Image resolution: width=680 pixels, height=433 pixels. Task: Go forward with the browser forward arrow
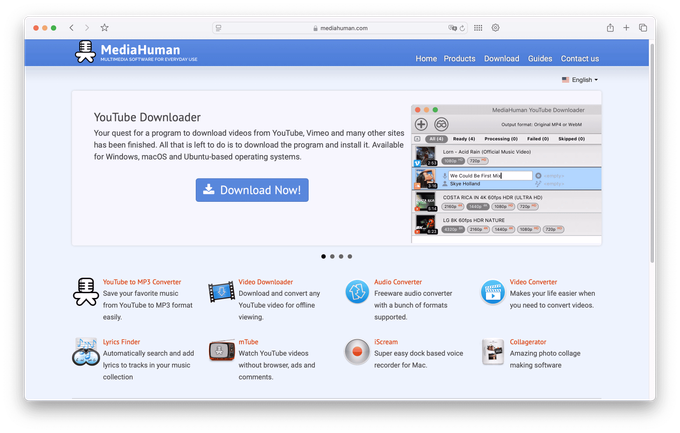[x=87, y=28]
